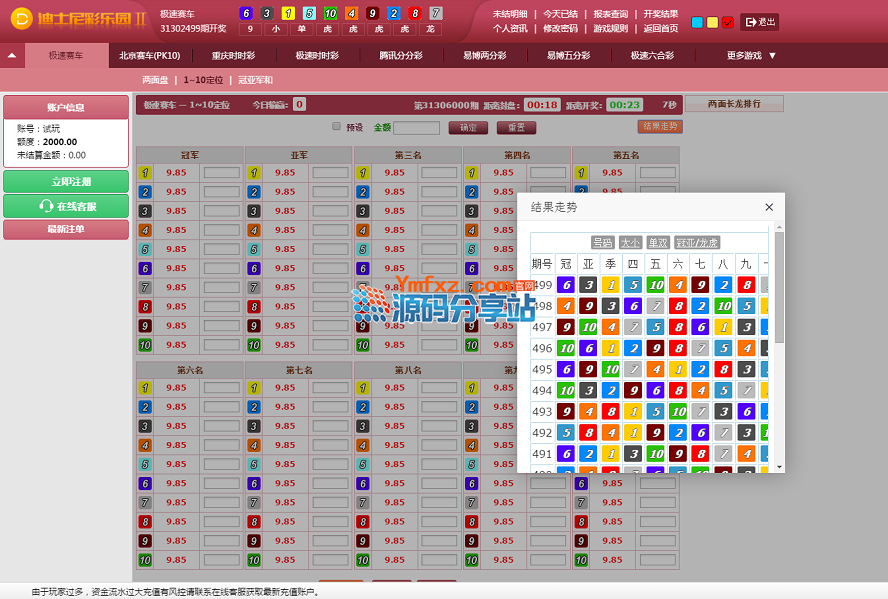Image resolution: width=888 pixels, height=599 pixels.
Task: Expand the 更多游戏 dropdown menu
Action: pos(751,56)
